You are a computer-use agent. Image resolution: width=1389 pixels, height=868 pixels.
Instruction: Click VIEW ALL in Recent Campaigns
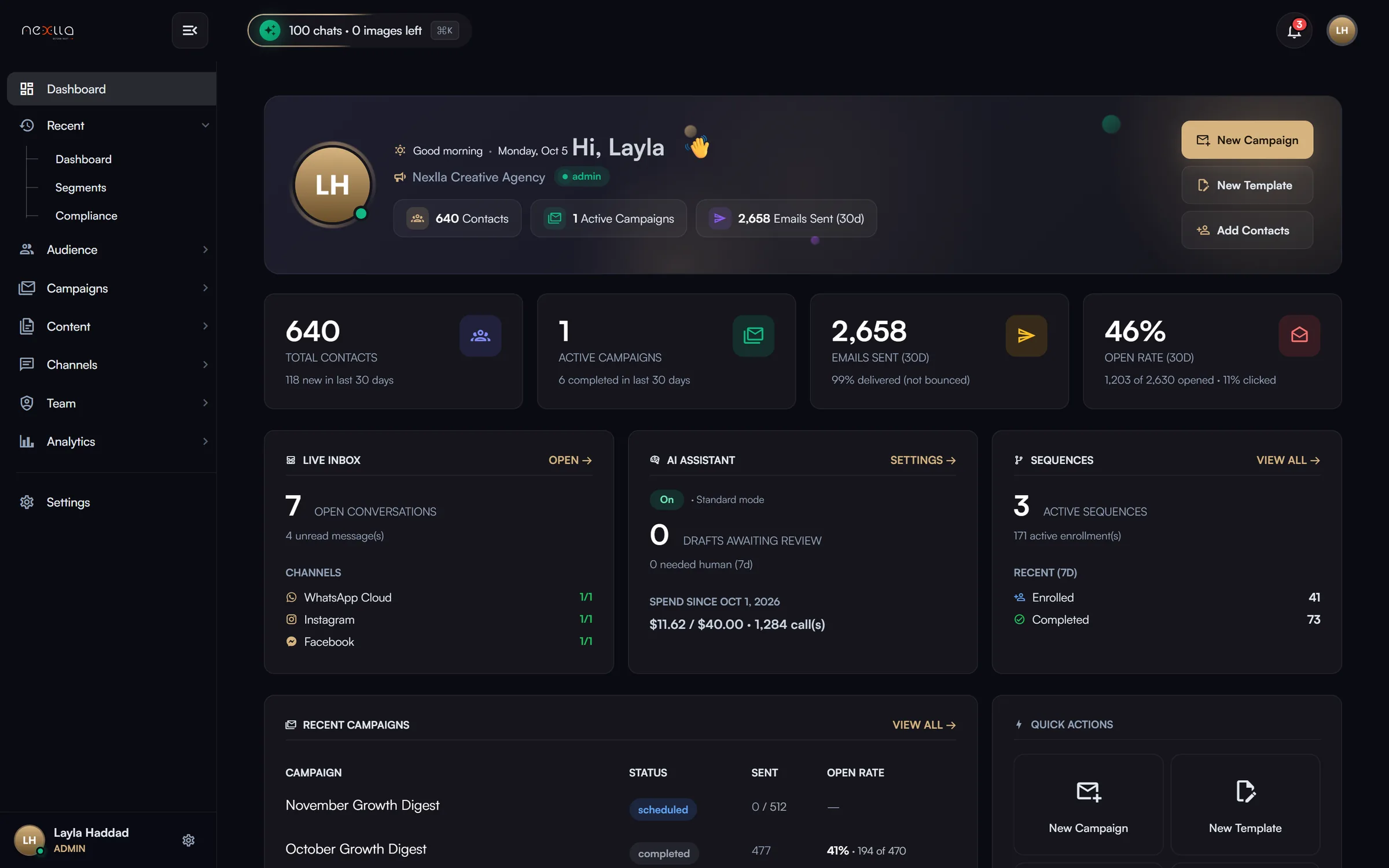924,724
